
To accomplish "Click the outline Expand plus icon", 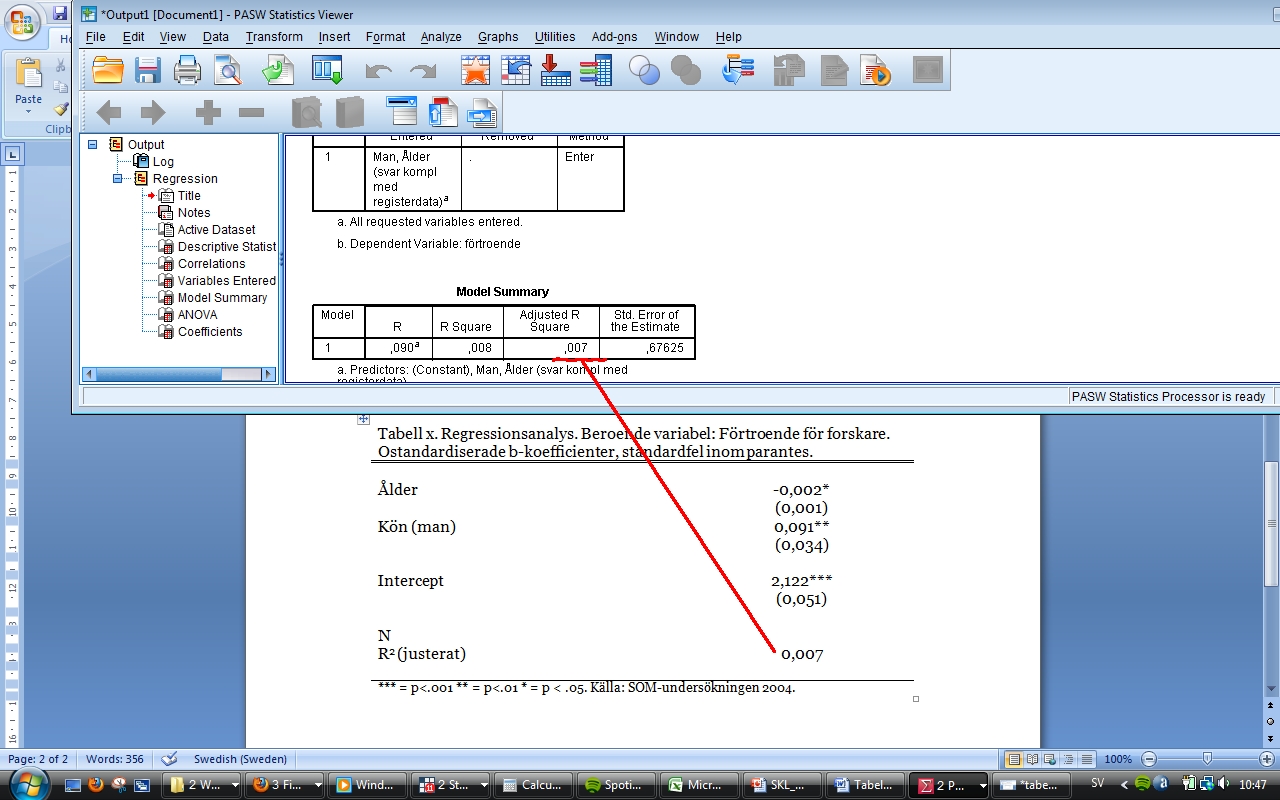I will (208, 113).
